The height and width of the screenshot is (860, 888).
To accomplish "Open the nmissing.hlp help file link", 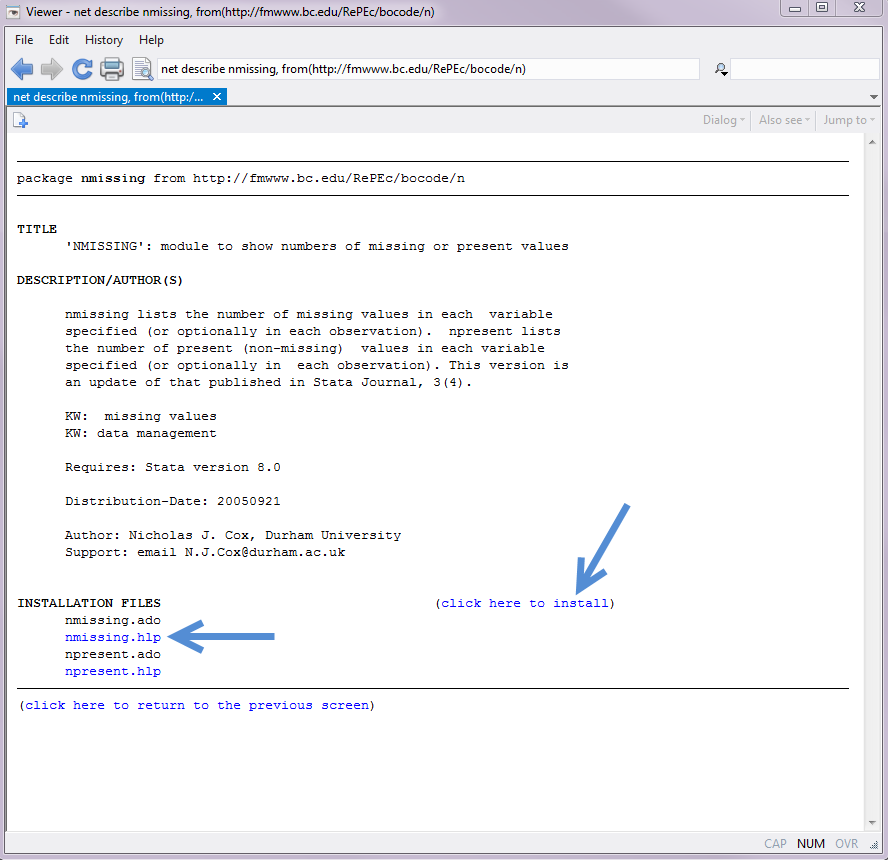I will click(113, 637).
